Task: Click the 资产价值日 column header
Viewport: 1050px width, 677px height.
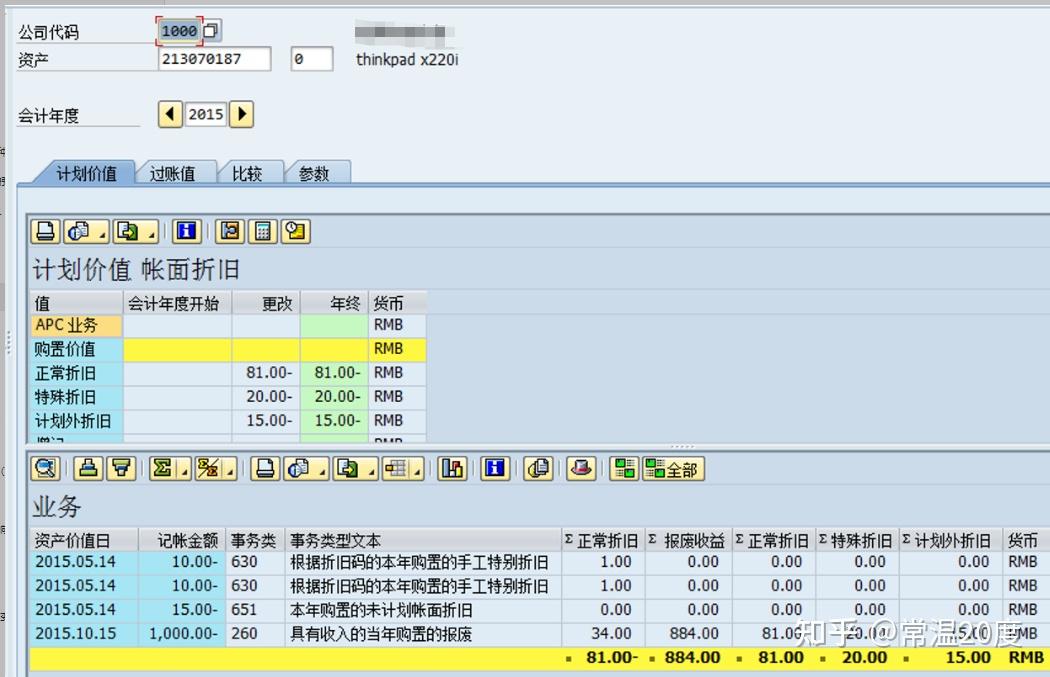Action: point(84,540)
